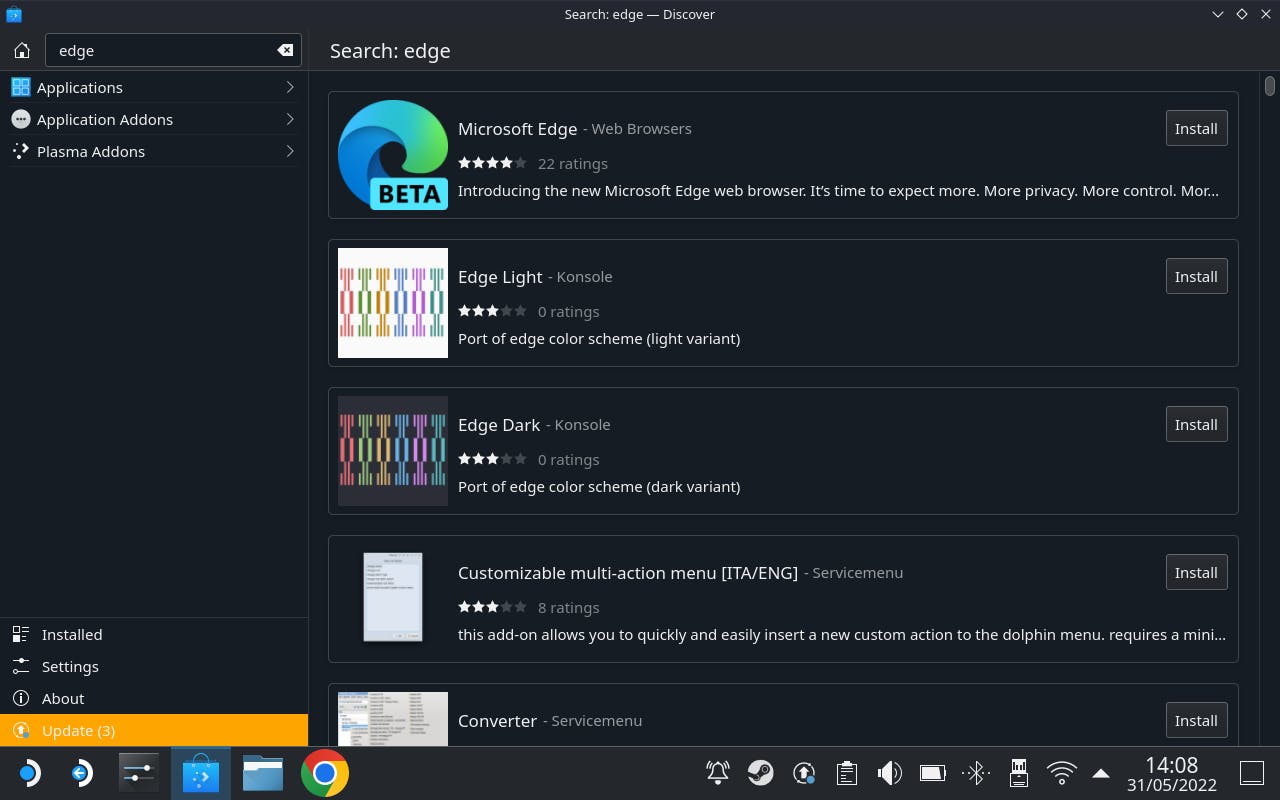Open the Update (3) page
1280x800 pixels.
tap(154, 730)
